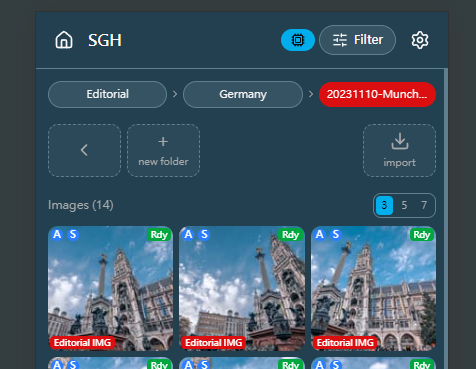Open first Munich town hall thumbnail
Image resolution: width=476 pixels, height=369 pixels.
click(110, 289)
